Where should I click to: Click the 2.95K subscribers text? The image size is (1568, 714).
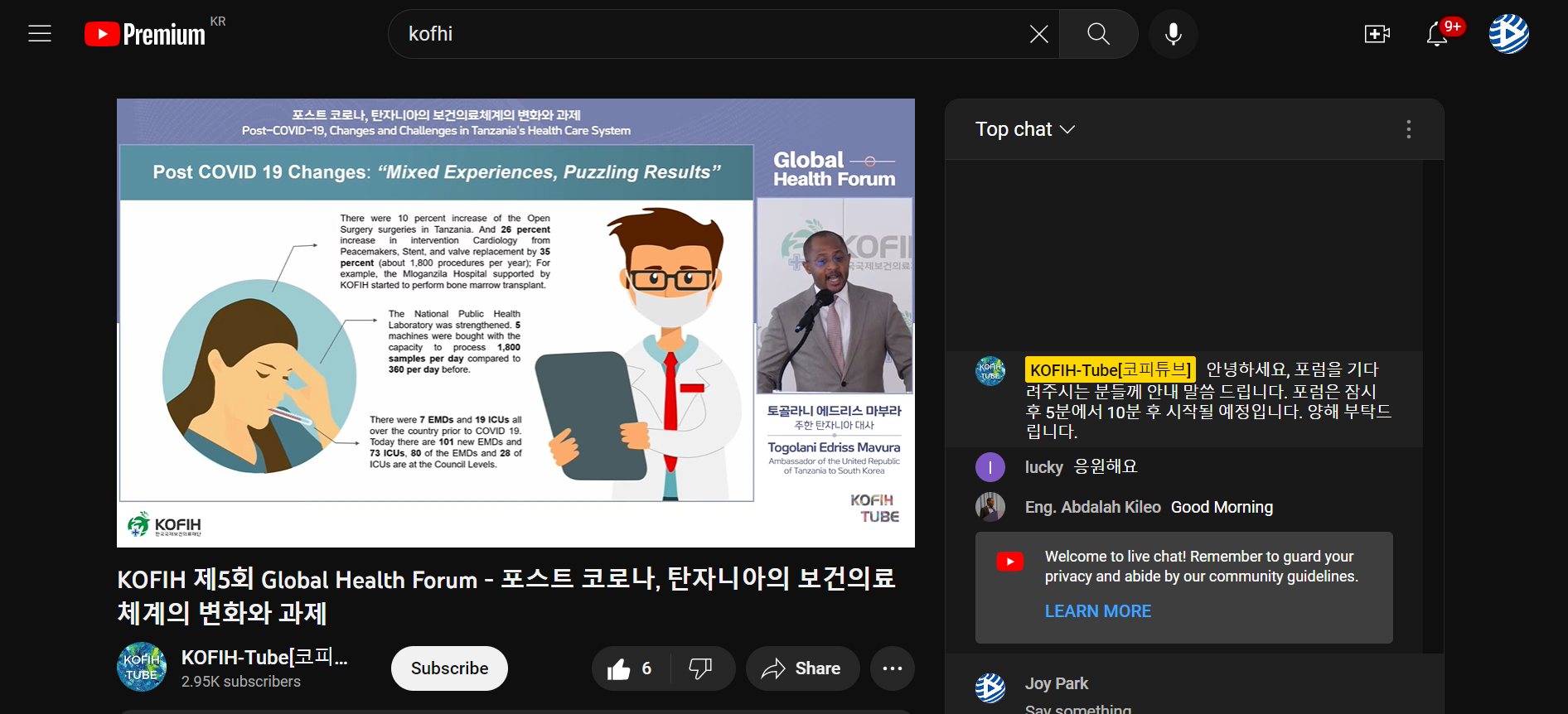point(241,682)
